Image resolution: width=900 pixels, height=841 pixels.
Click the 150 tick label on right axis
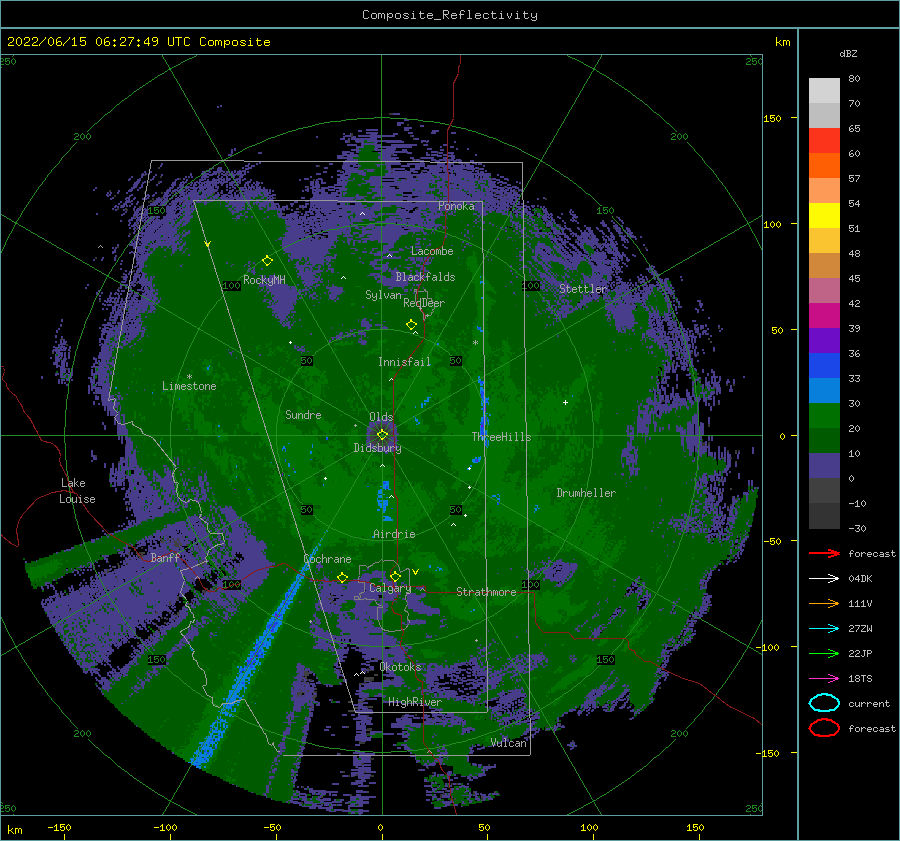click(772, 118)
